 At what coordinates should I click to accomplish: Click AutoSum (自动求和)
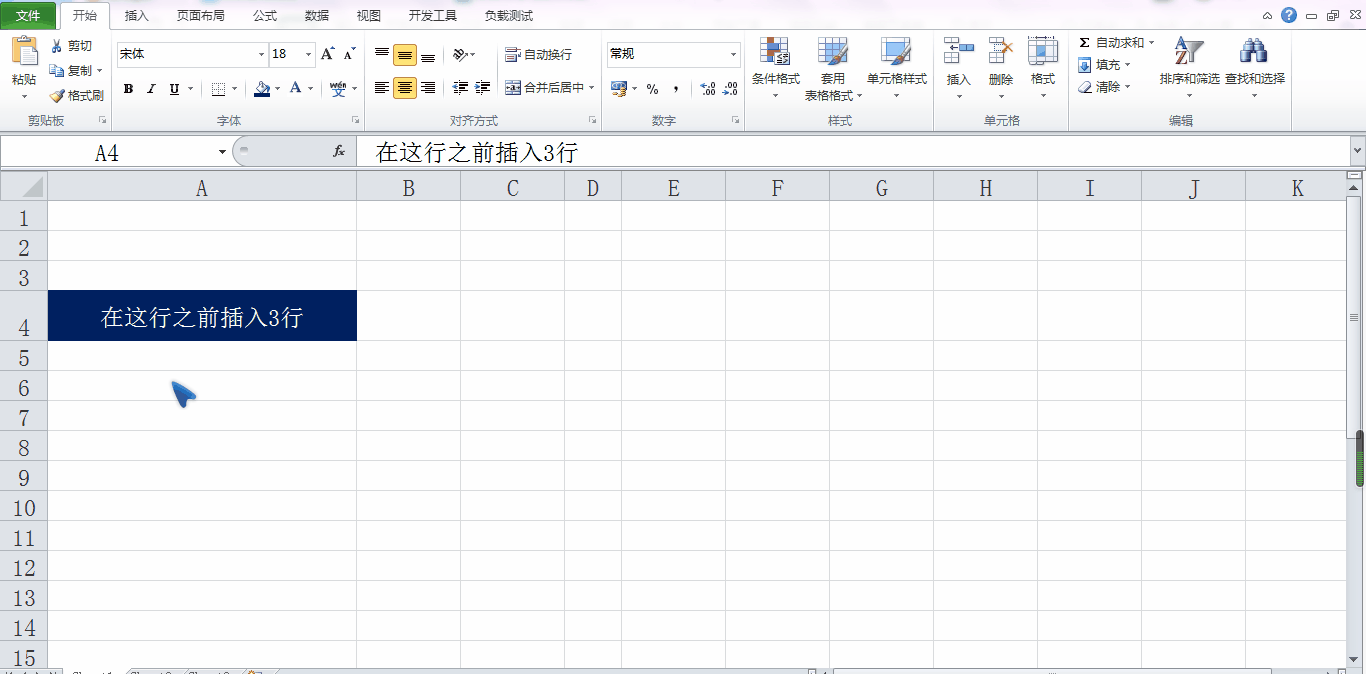click(1116, 43)
